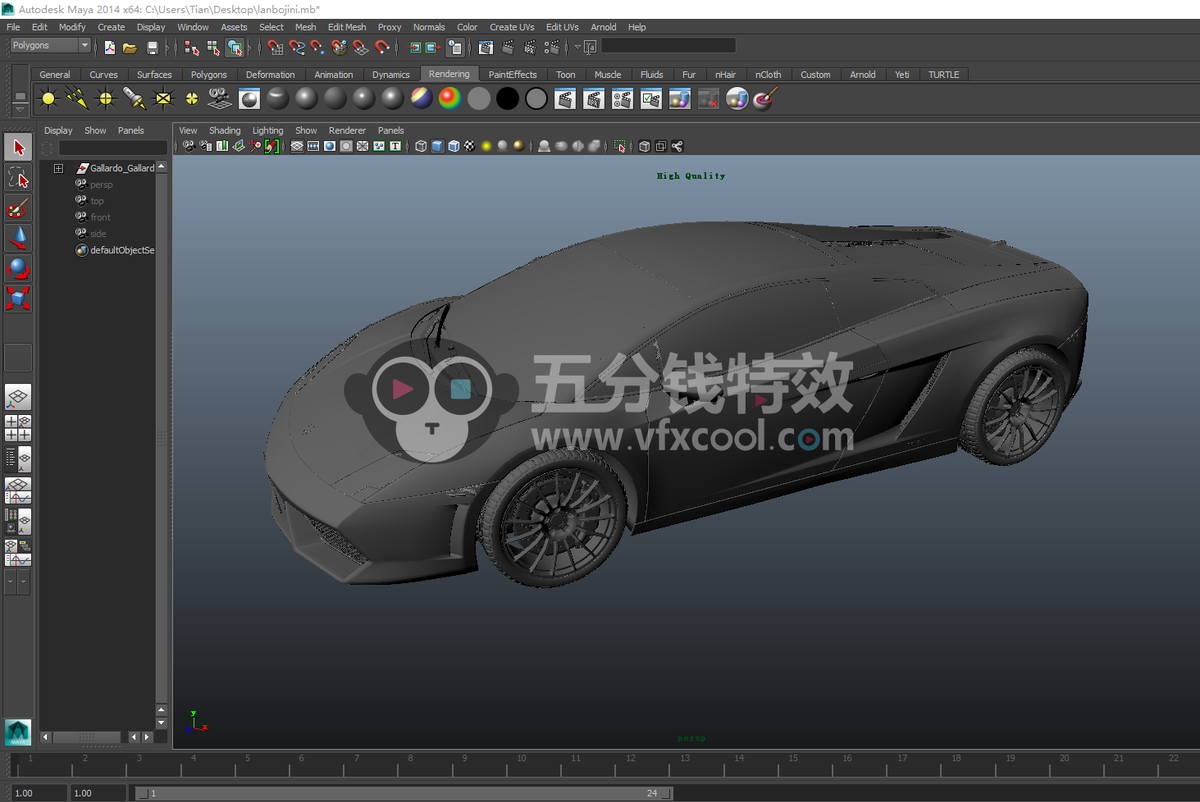Open the outliner Display menu
This screenshot has width=1200, height=802.
[x=58, y=130]
